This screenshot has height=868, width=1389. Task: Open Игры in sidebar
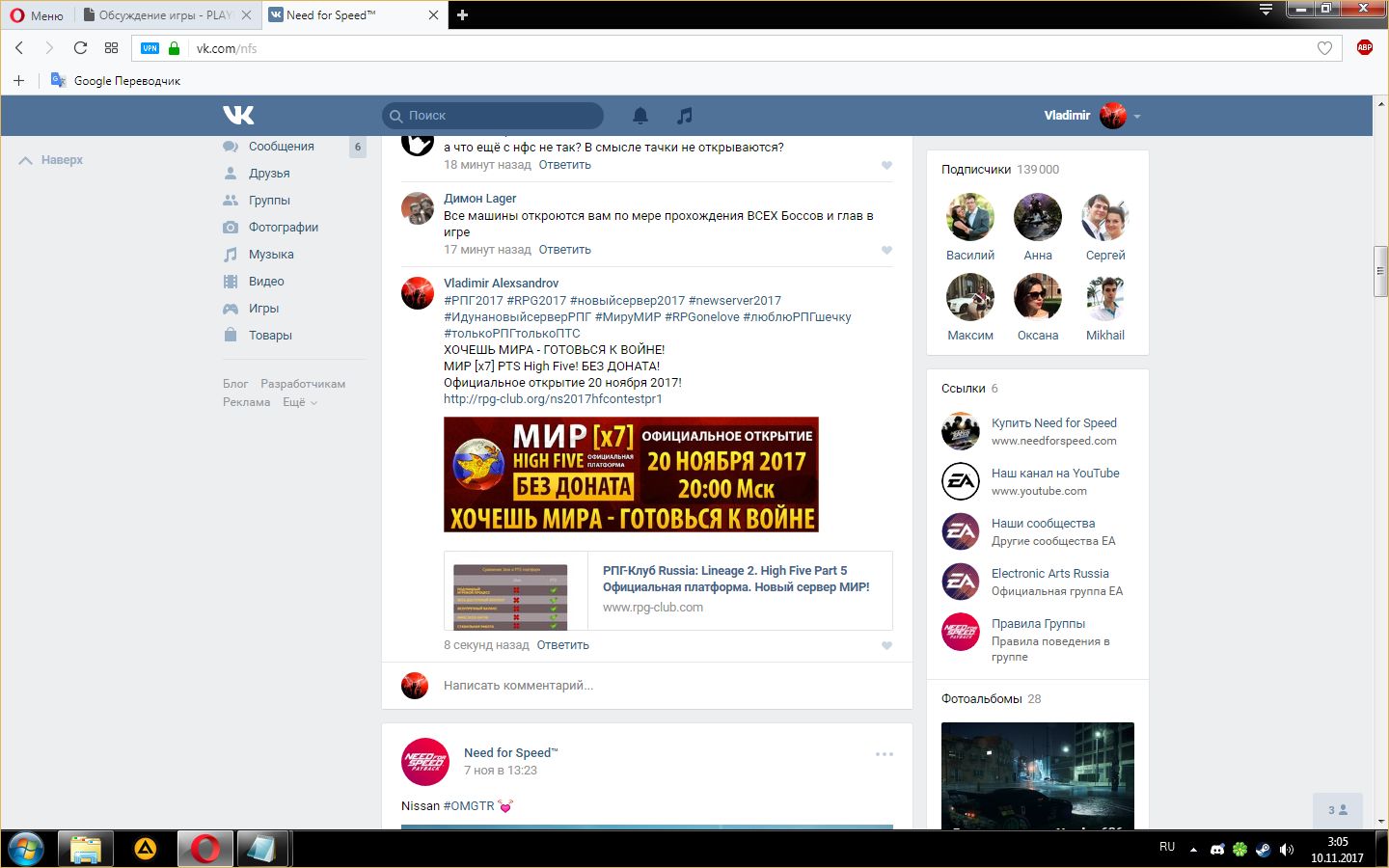(x=263, y=309)
